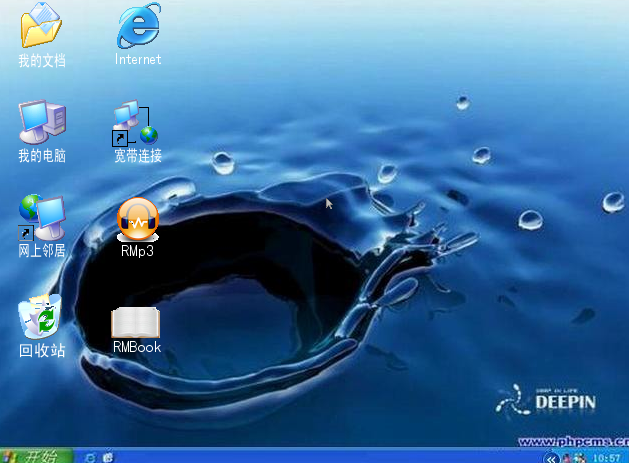Image resolution: width=629 pixels, height=463 pixels.
Task: Click the show desktop quick launch icon
Action: (x=108, y=457)
